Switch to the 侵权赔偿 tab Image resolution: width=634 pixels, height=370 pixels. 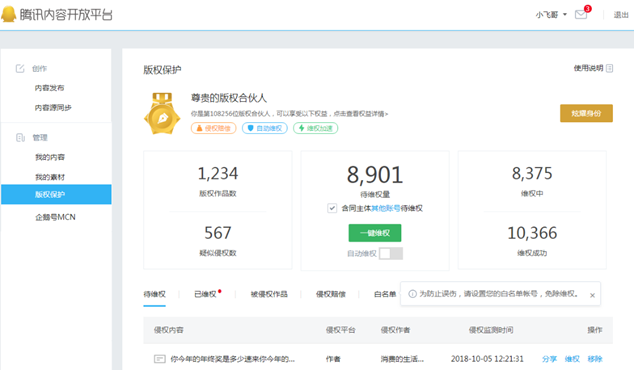point(331,294)
